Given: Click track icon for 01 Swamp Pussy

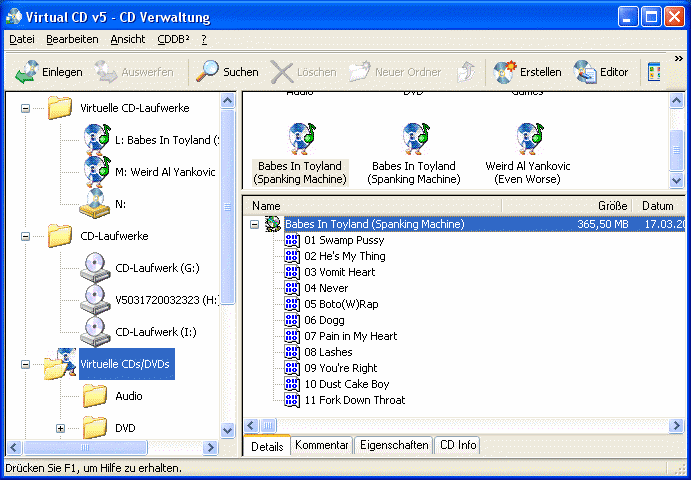Looking at the screenshot, I should (x=292, y=240).
